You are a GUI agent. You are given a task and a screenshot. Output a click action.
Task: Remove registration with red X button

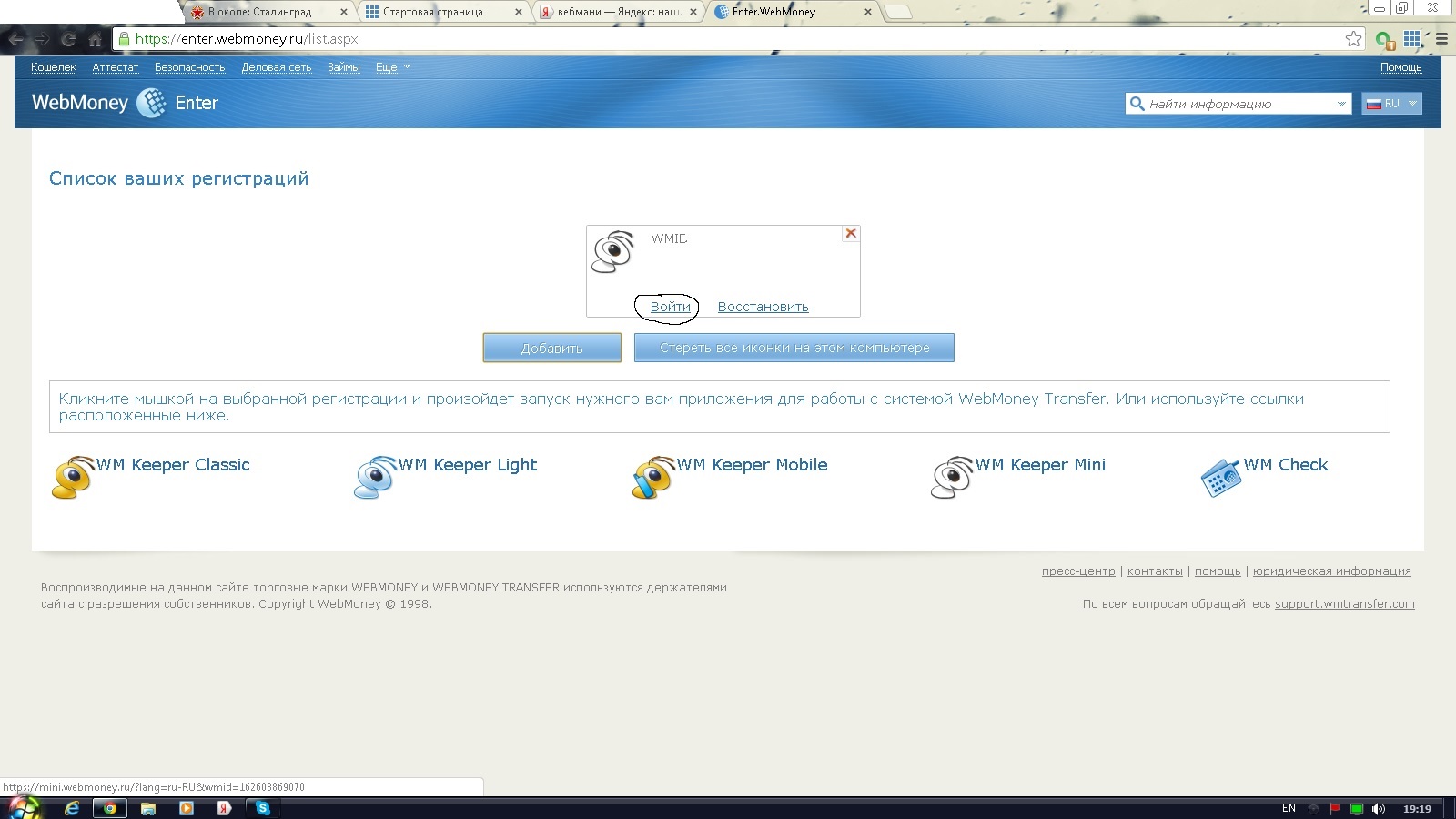(851, 234)
